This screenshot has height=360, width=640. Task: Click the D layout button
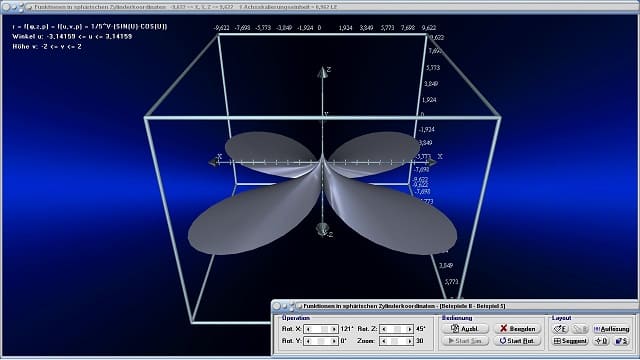tap(601, 341)
